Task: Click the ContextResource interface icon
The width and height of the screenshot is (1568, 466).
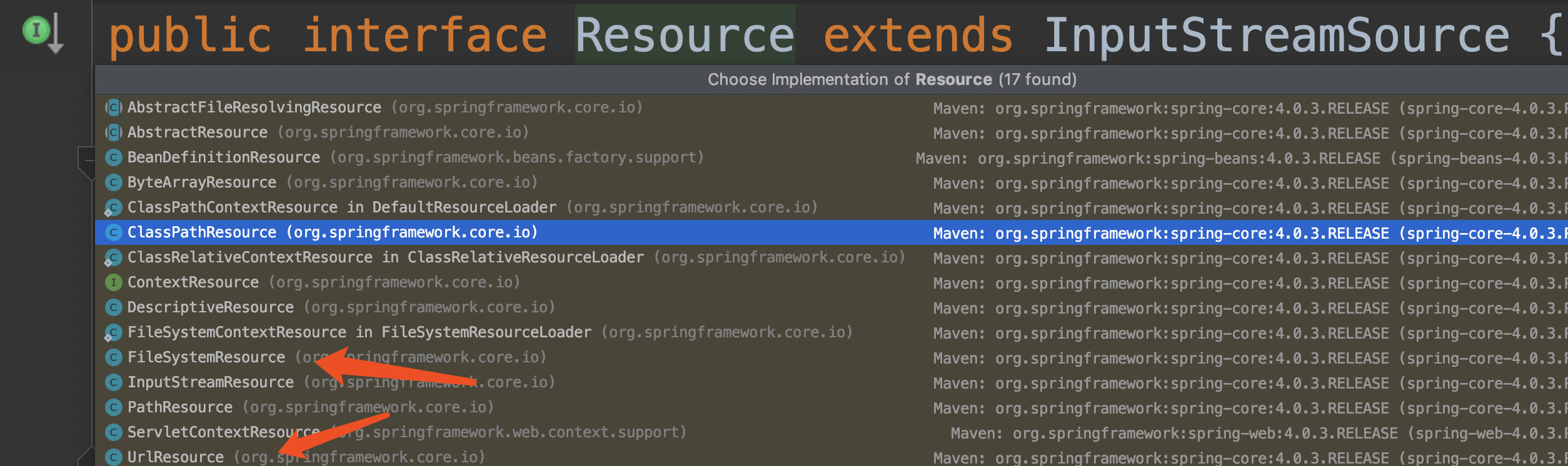Action: 113,282
